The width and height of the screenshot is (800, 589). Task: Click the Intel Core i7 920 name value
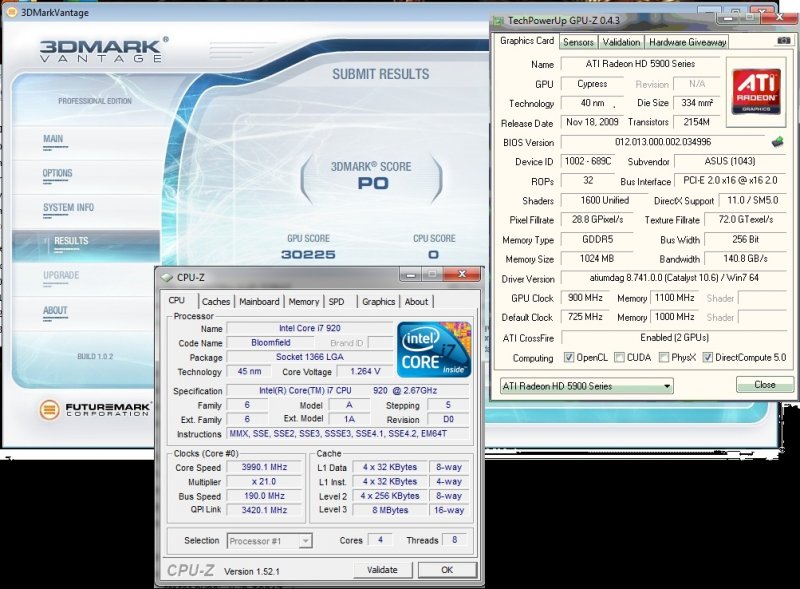[309, 328]
